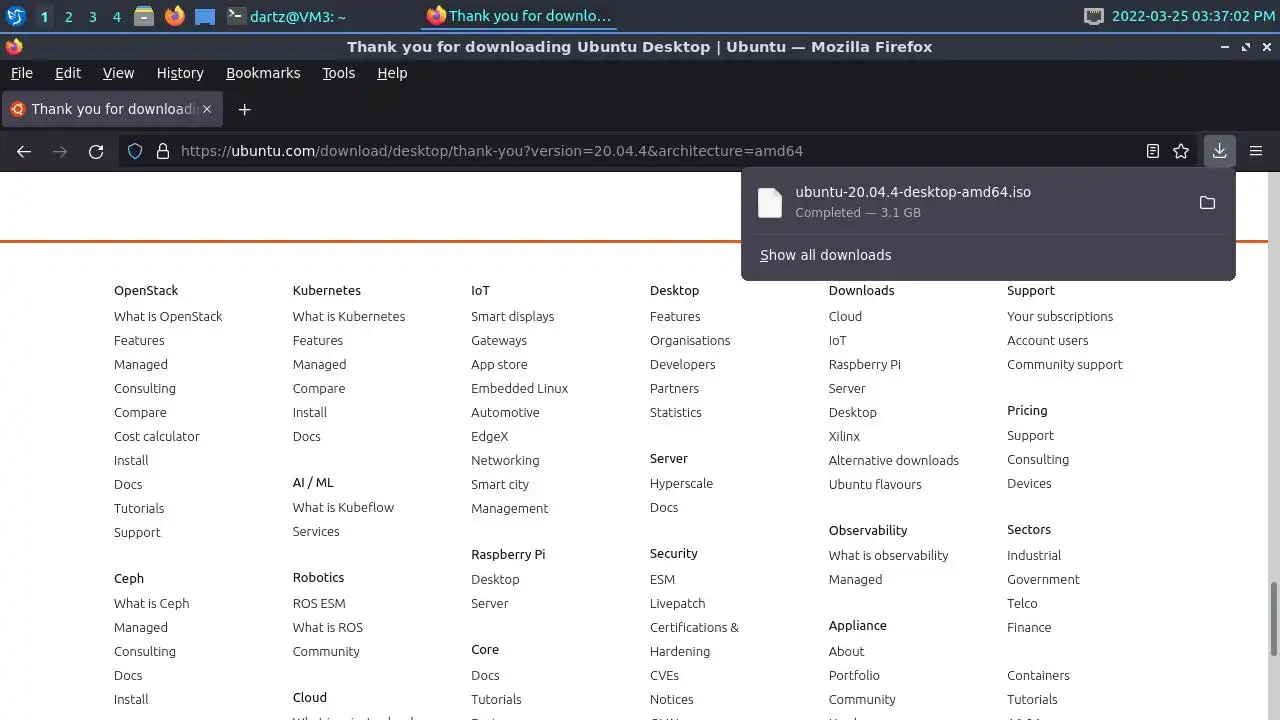Open containing folder for the downloaded ISO

[x=1207, y=202]
